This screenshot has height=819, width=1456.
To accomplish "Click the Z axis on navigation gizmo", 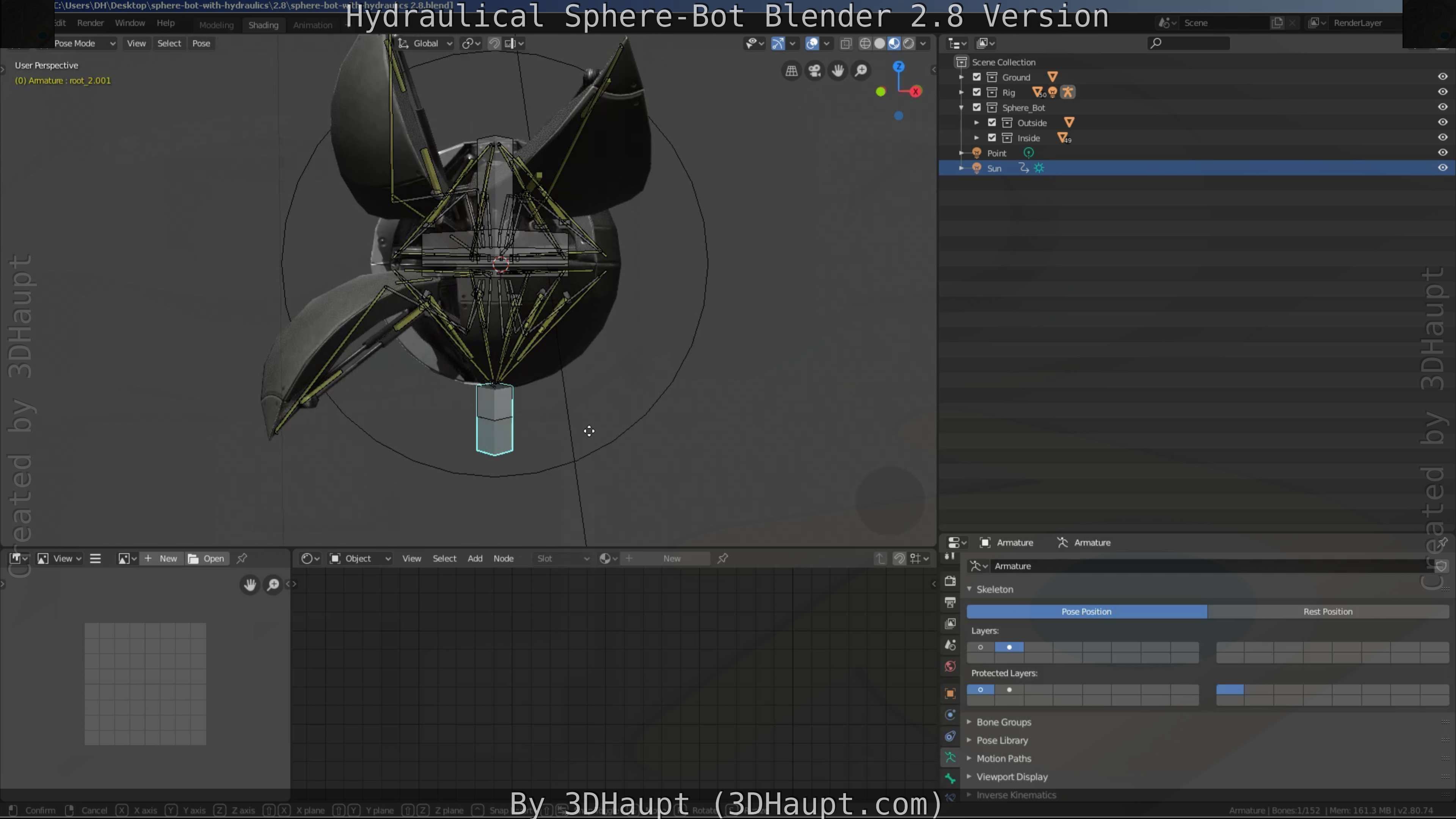I will tap(898, 67).
